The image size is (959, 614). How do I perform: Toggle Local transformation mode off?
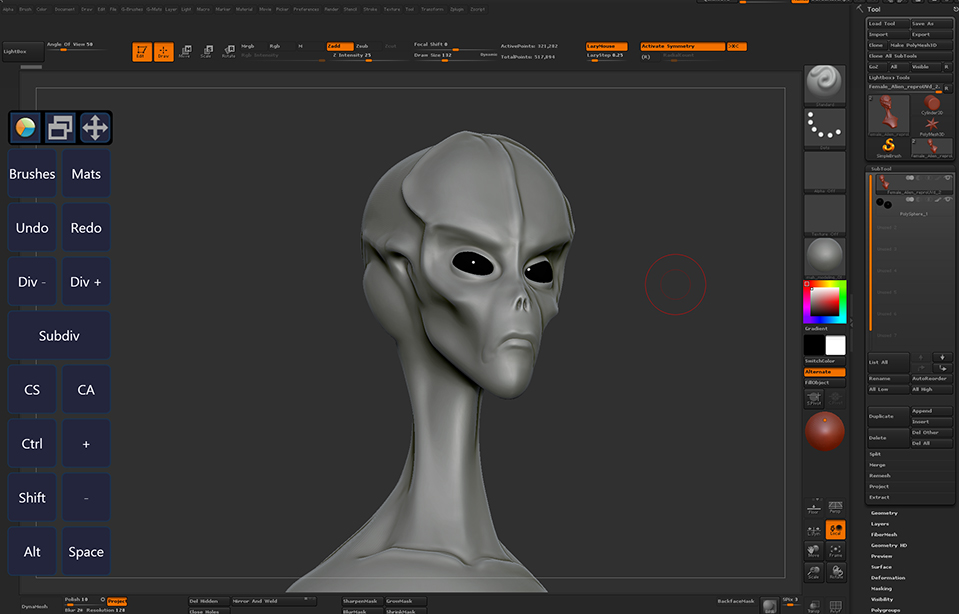click(835, 530)
